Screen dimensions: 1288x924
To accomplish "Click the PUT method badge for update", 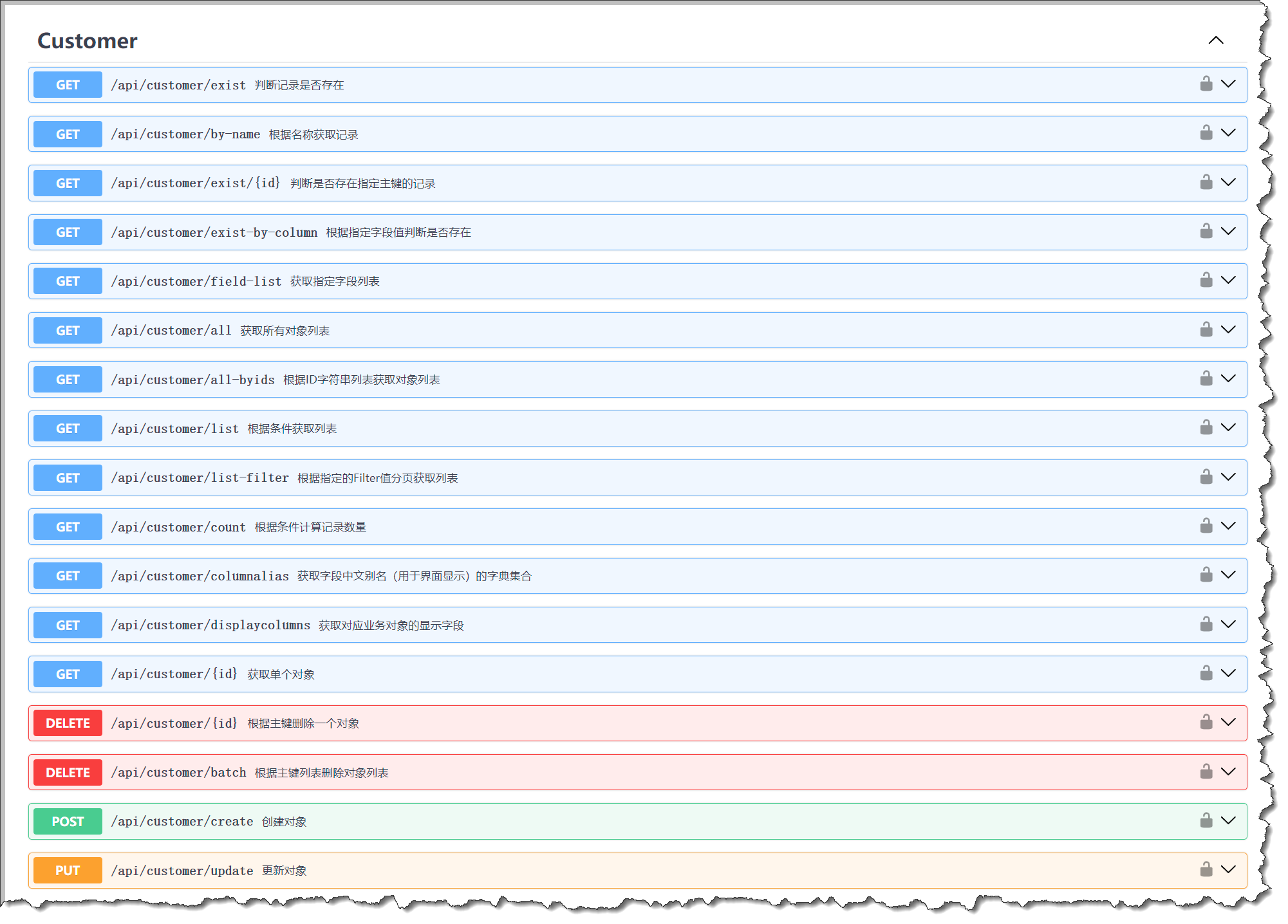I will pyautogui.click(x=68, y=871).
